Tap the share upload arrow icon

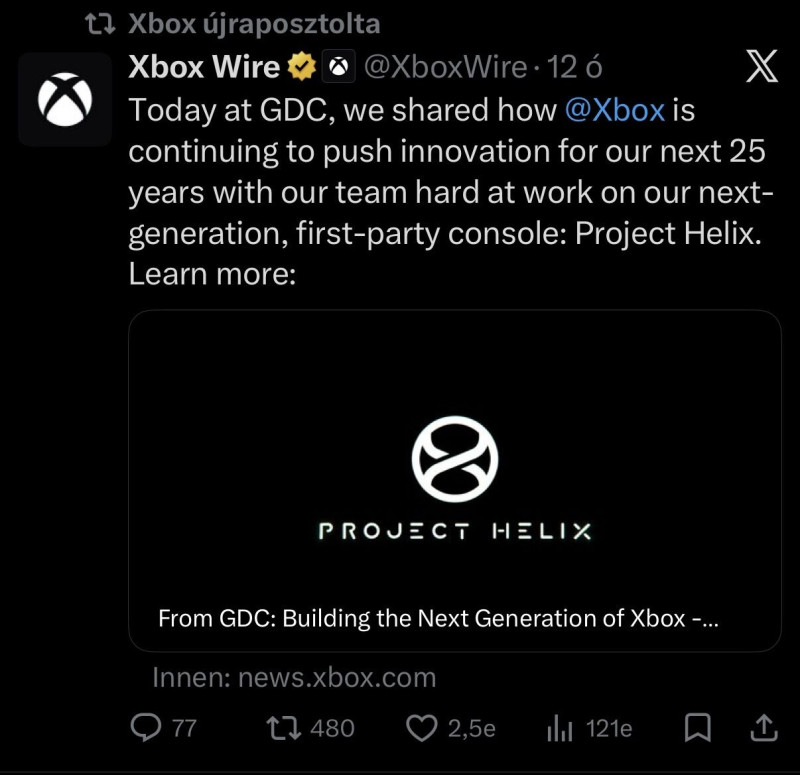[763, 729]
